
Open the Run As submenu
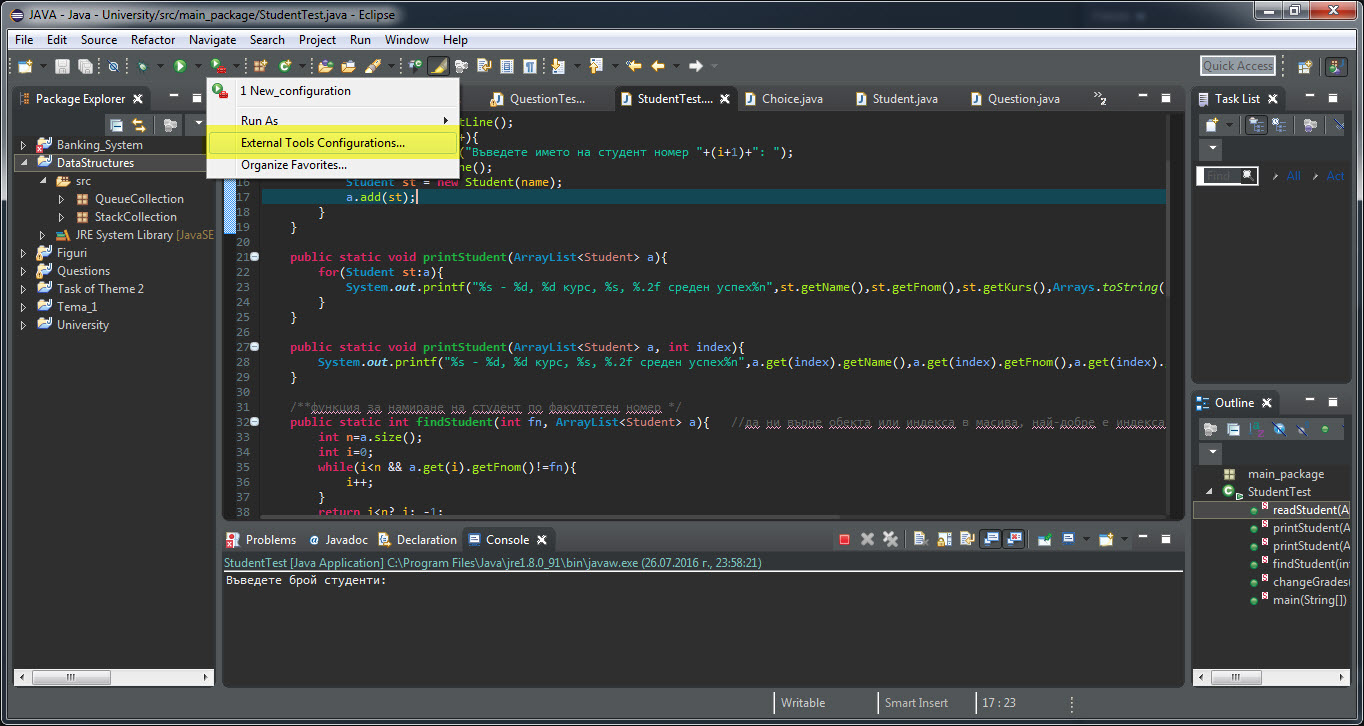[333, 120]
